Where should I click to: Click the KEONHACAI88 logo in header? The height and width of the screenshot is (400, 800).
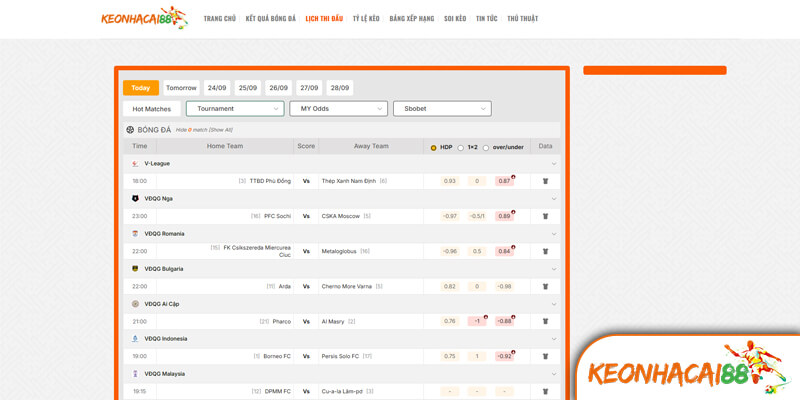coord(144,18)
